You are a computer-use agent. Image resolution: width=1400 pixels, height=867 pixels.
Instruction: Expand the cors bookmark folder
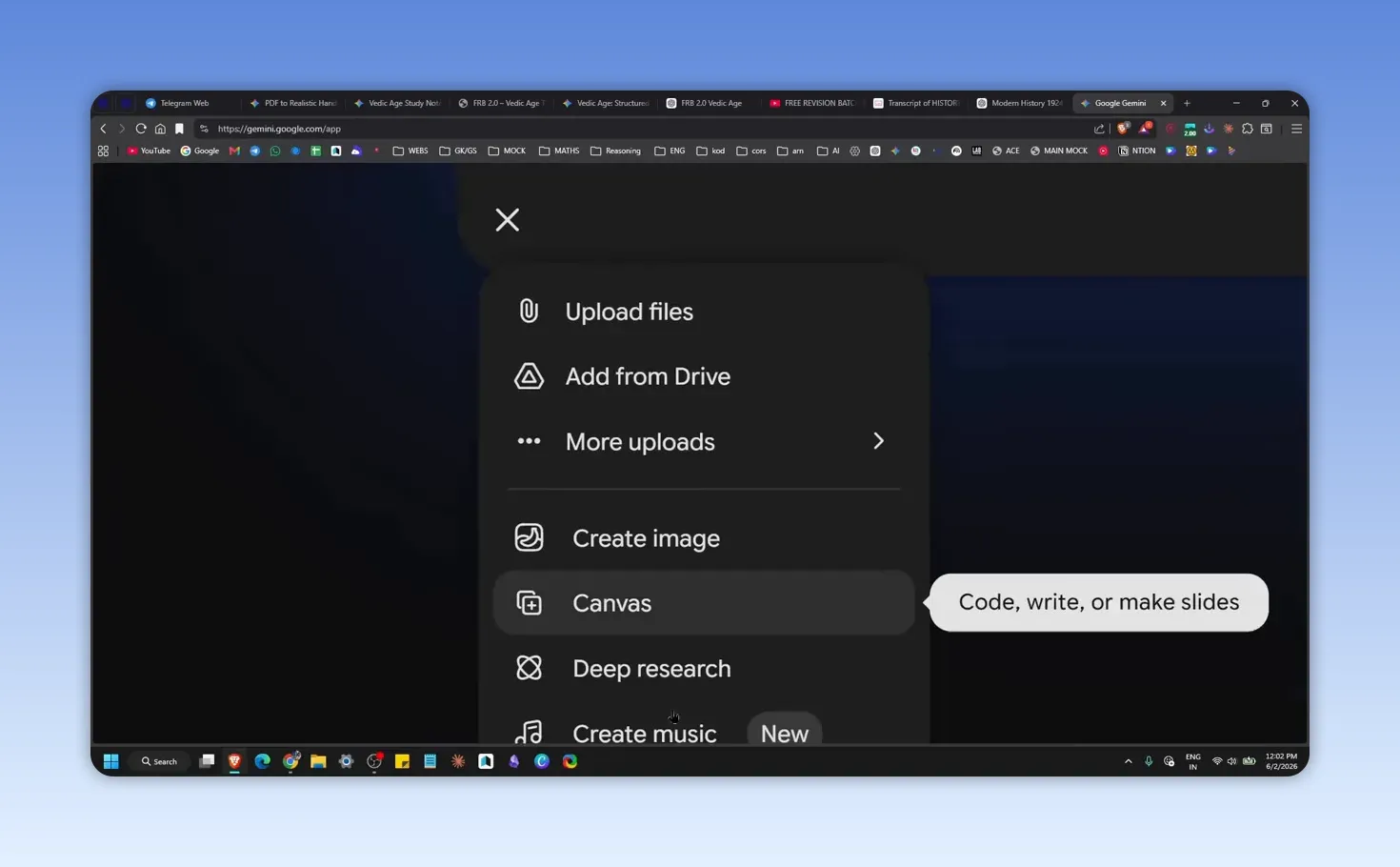[x=751, y=151]
